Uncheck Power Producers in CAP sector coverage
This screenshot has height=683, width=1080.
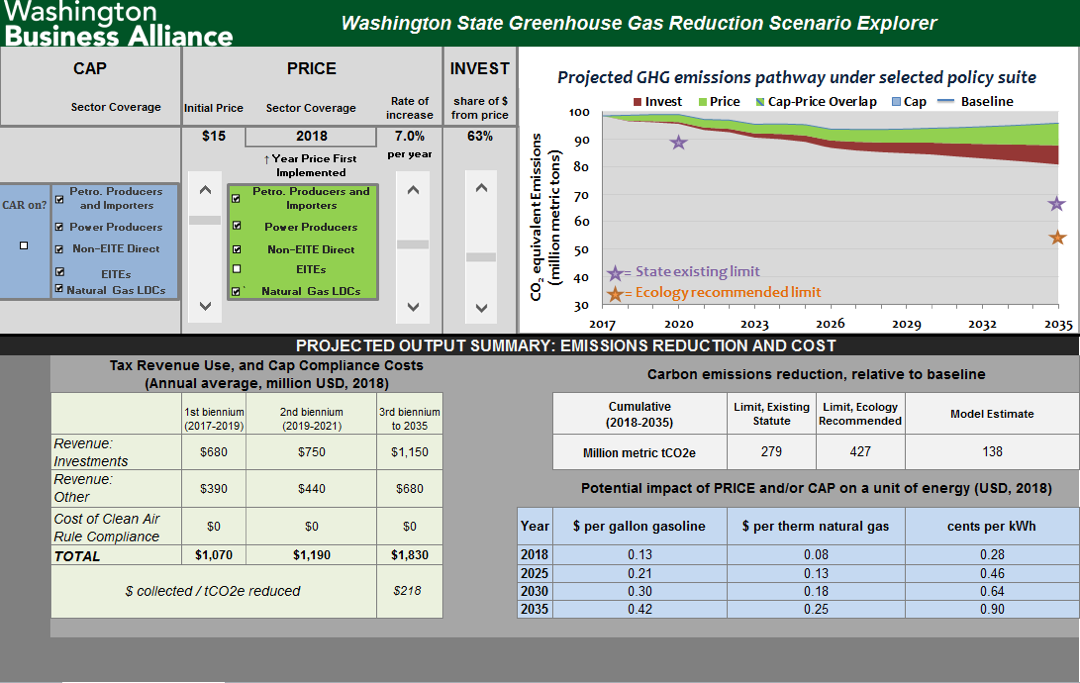[x=59, y=227]
